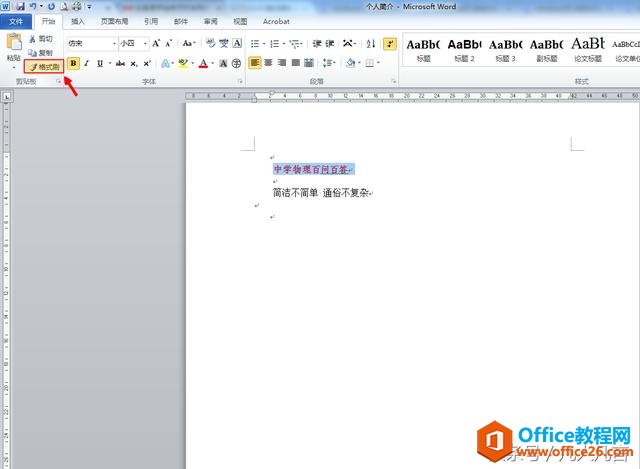Apply character shading icon
Viewport: 640px width, 469px height.
pyautogui.click(x=223, y=63)
